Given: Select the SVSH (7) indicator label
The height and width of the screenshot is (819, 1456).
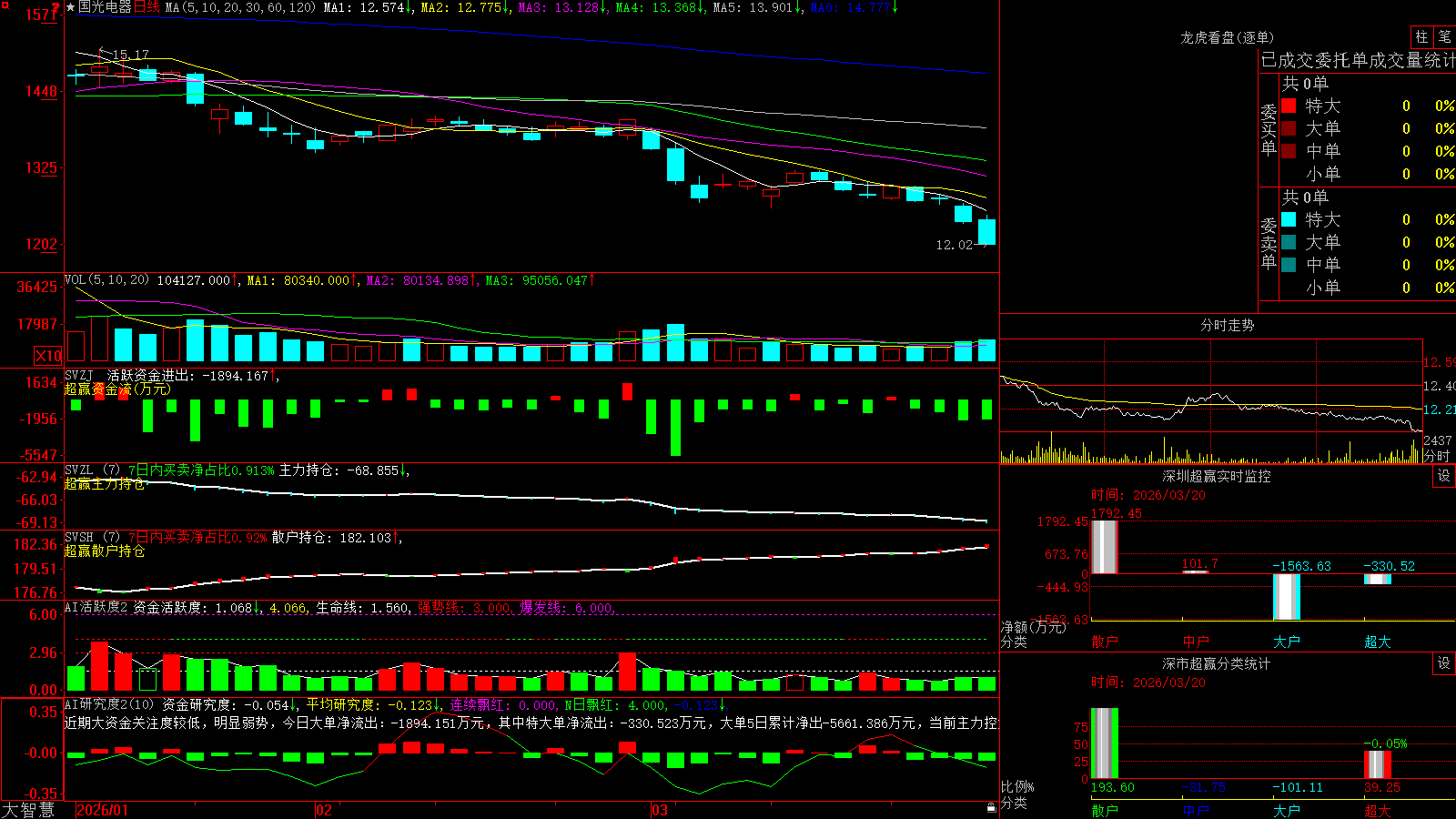Looking at the screenshot, I should click(x=92, y=538).
